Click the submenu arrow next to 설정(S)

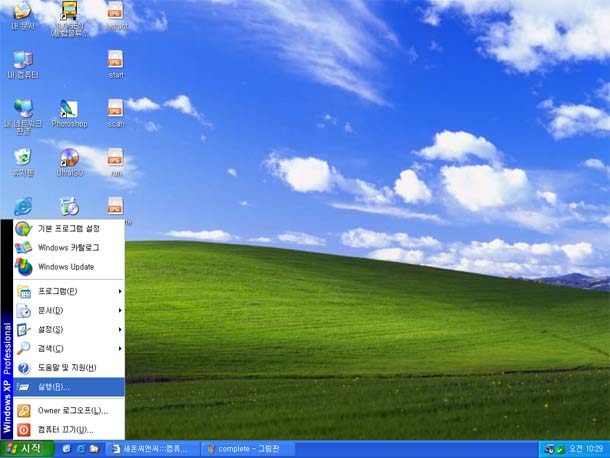point(120,330)
